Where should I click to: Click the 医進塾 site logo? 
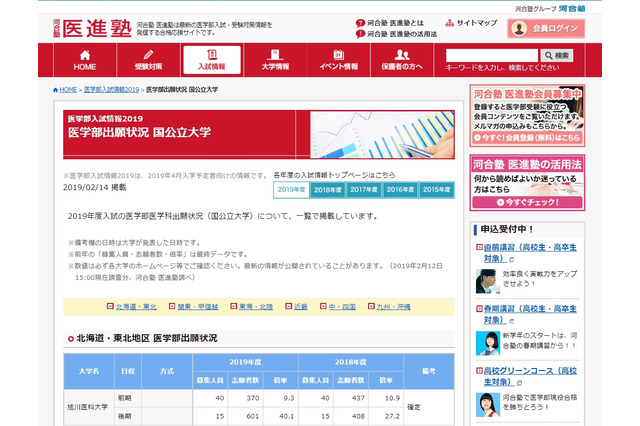click(x=92, y=29)
